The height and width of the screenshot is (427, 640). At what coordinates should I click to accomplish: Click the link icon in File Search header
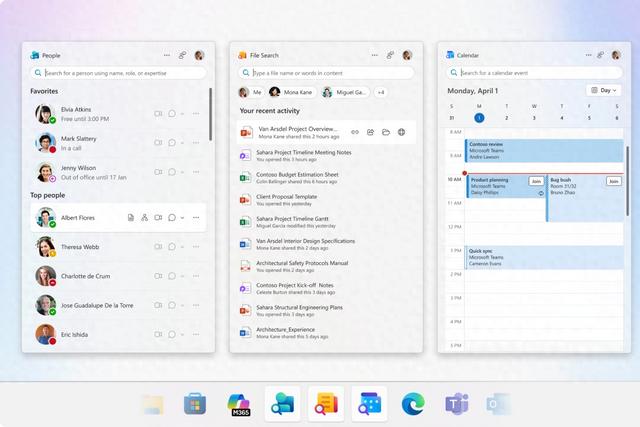[x=390, y=55]
